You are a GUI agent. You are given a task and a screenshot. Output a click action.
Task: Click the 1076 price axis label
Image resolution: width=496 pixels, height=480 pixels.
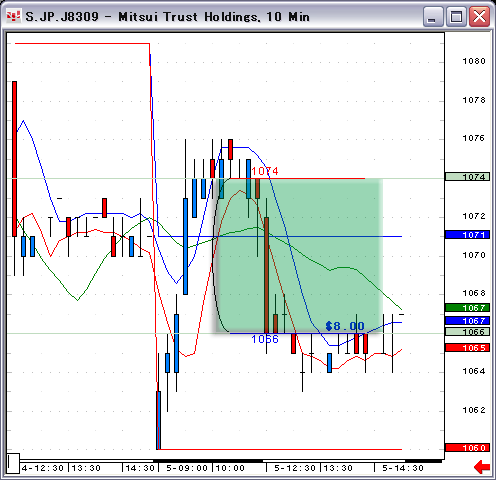tap(474, 138)
